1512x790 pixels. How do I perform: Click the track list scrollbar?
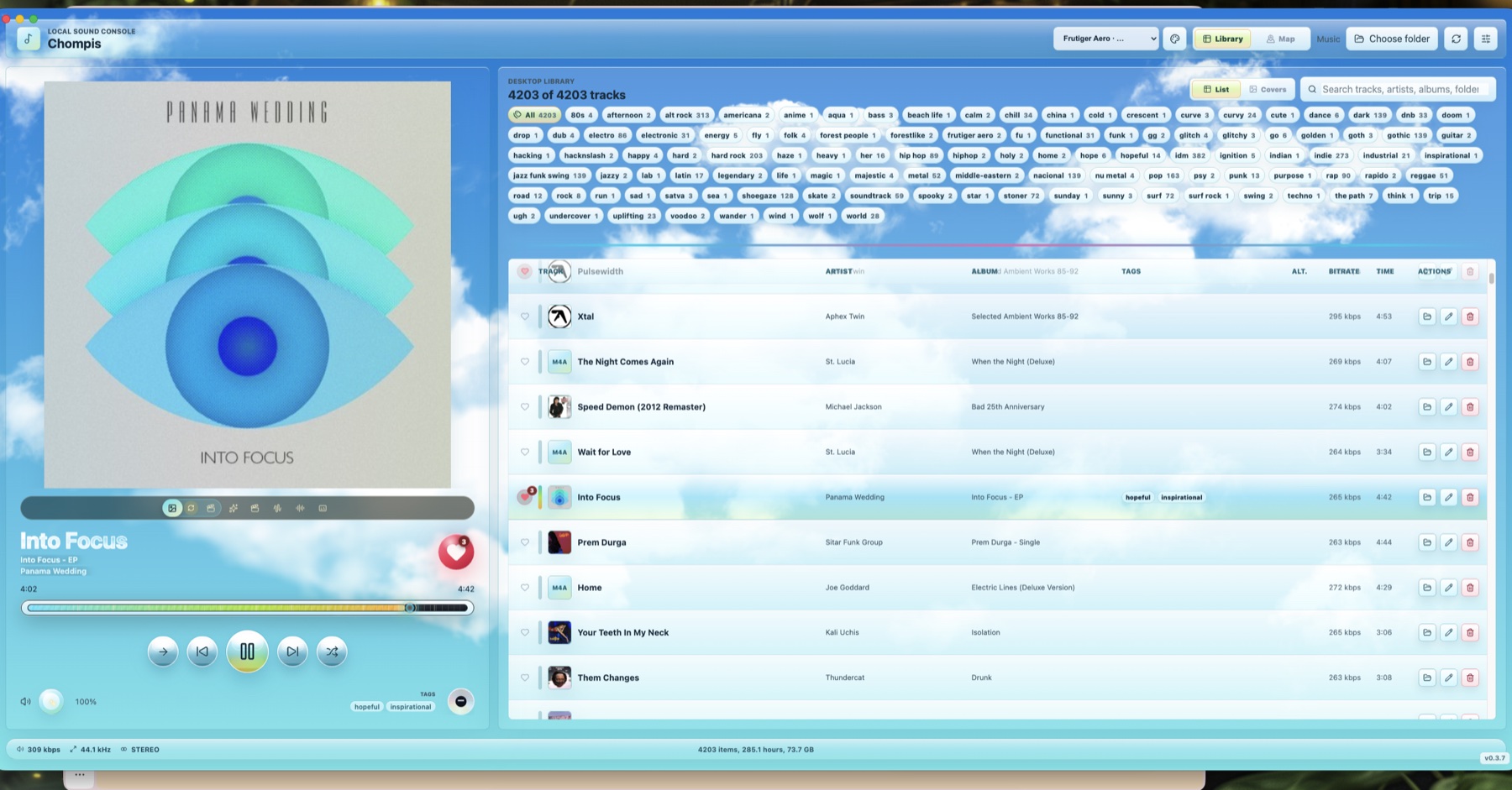click(x=1491, y=277)
